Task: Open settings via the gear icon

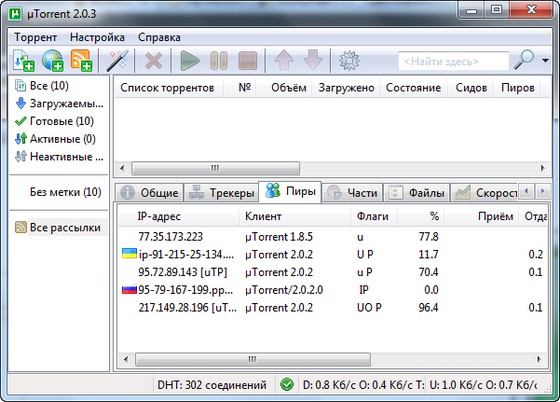Action: coord(349,61)
